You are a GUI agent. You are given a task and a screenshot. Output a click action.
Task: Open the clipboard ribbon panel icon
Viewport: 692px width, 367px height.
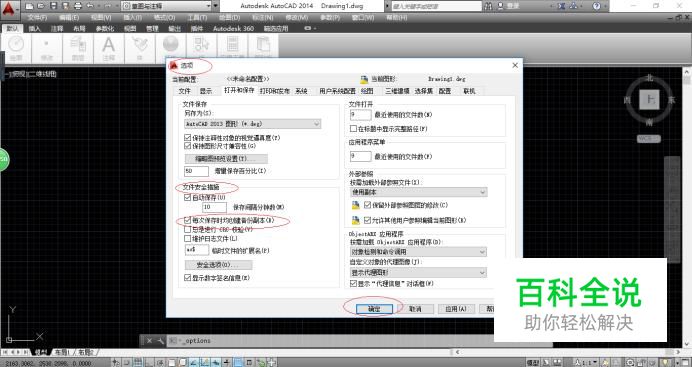coord(263,45)
